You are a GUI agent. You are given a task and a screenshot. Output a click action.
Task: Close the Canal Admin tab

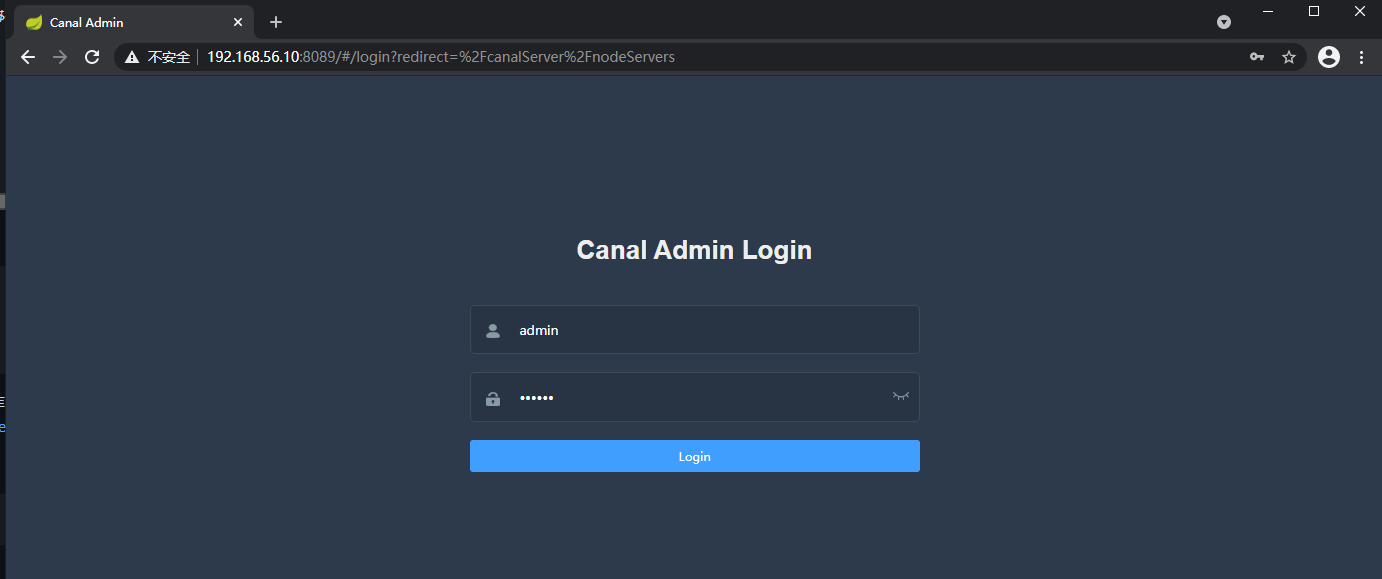coord(238,22)
